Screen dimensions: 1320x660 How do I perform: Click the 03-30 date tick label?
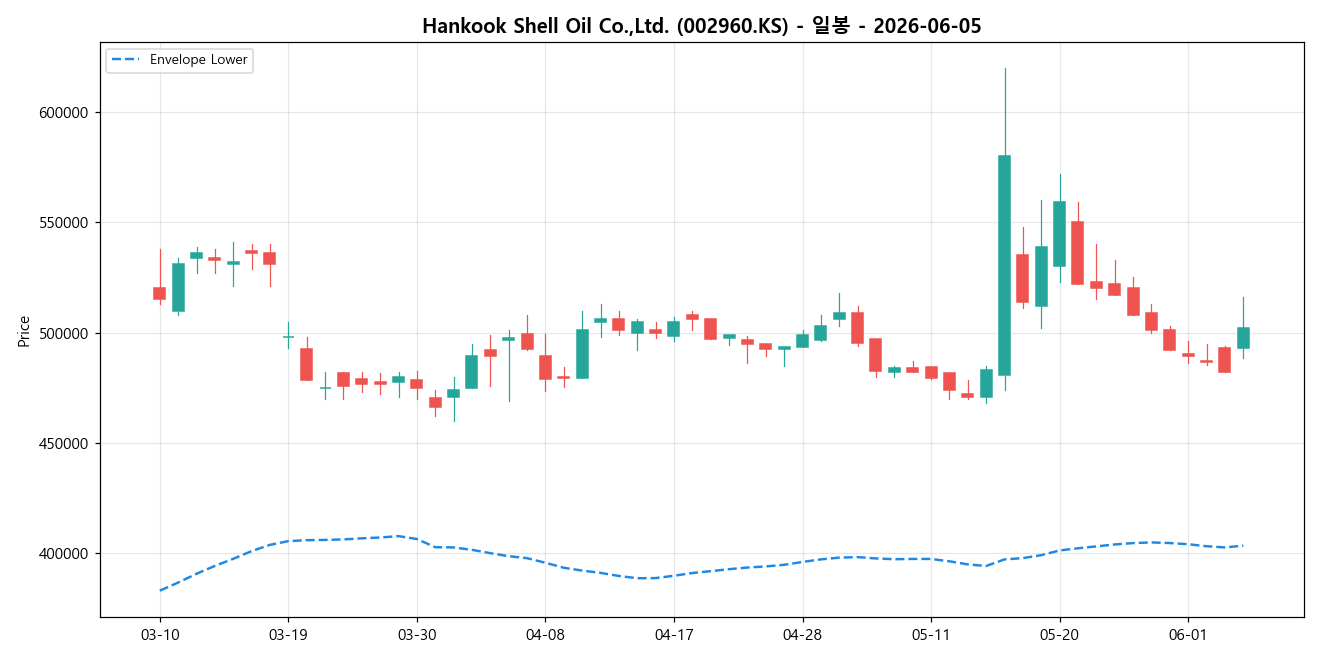click(417, 635)
